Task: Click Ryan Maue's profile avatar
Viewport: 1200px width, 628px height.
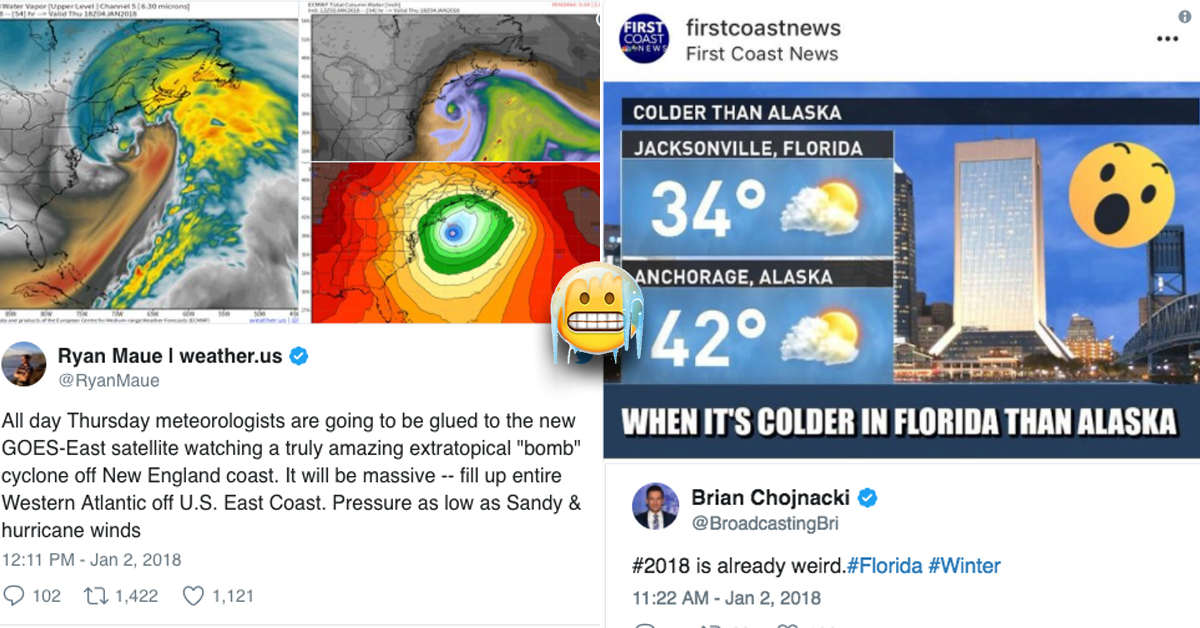Action: coord(23,364)
